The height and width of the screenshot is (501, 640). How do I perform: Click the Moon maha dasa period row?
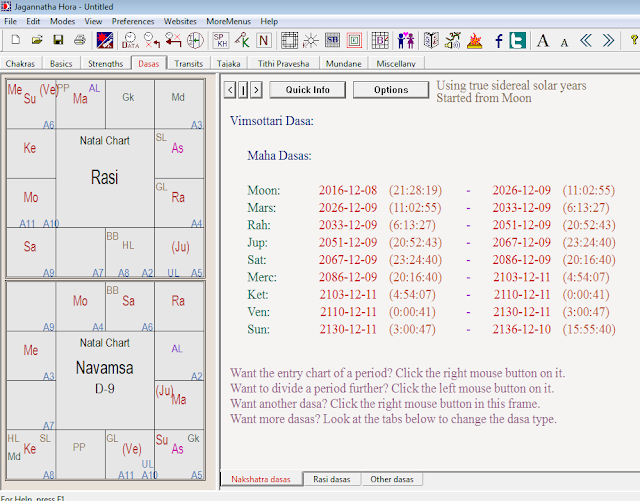(x=431, y=190)
